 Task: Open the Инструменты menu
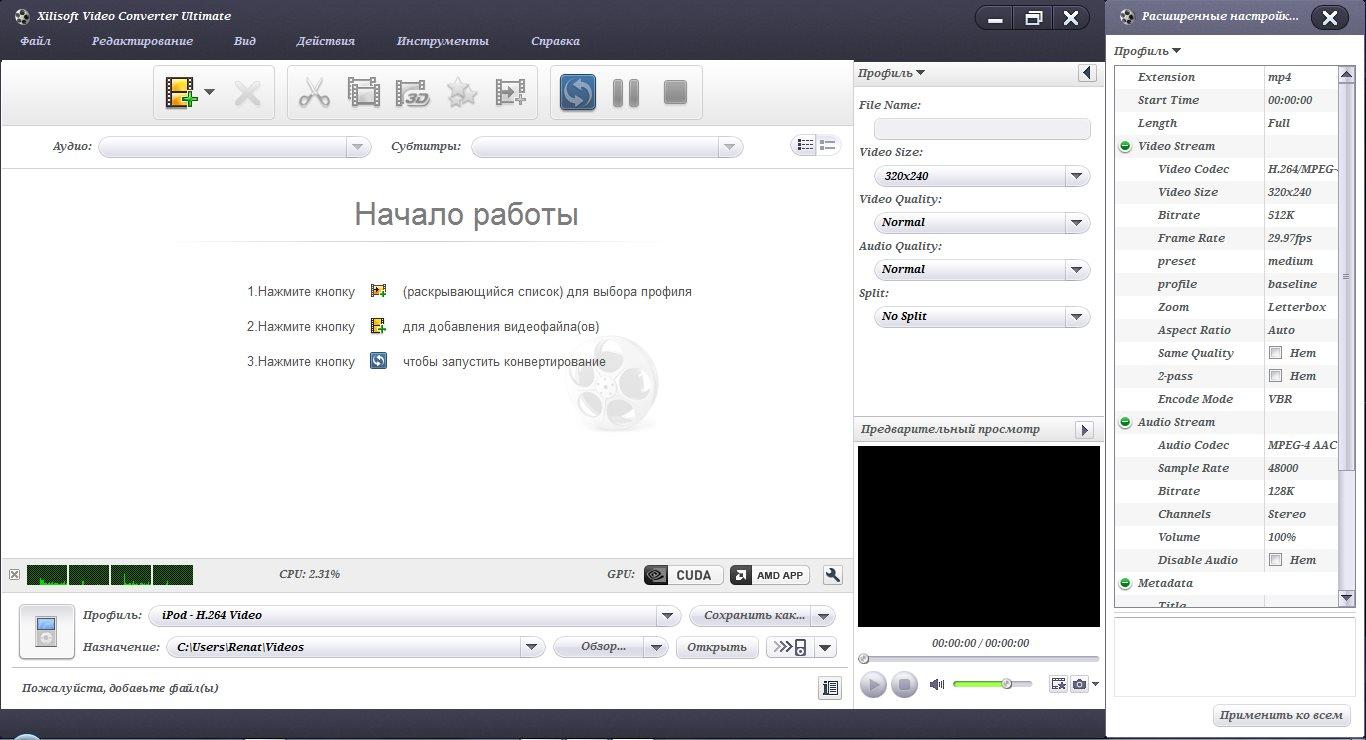442,41
